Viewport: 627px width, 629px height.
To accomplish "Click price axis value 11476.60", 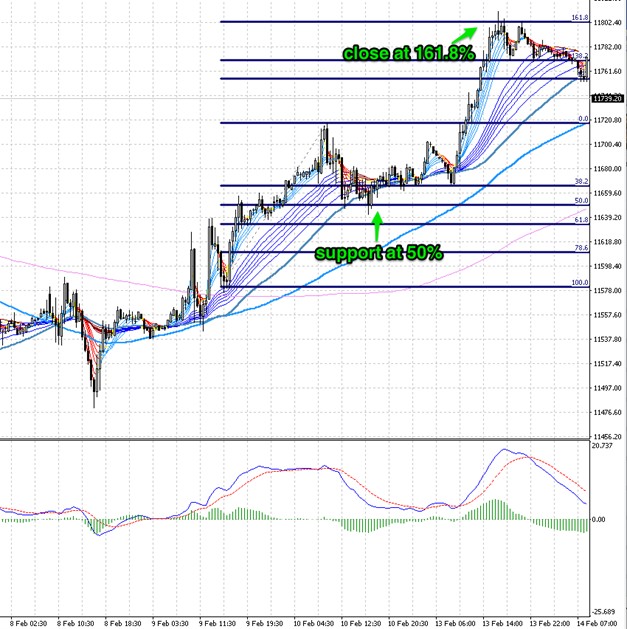I will pos(607,412).
